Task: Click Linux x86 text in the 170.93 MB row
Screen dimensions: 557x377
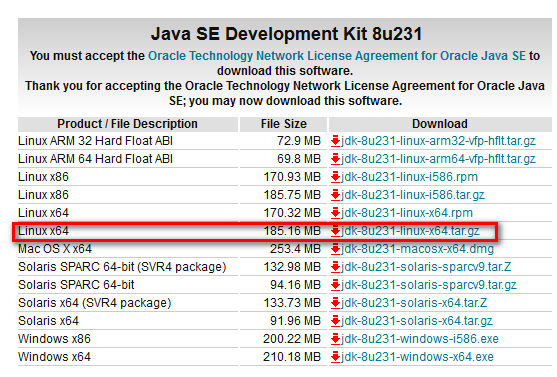Action: (43, 177)
